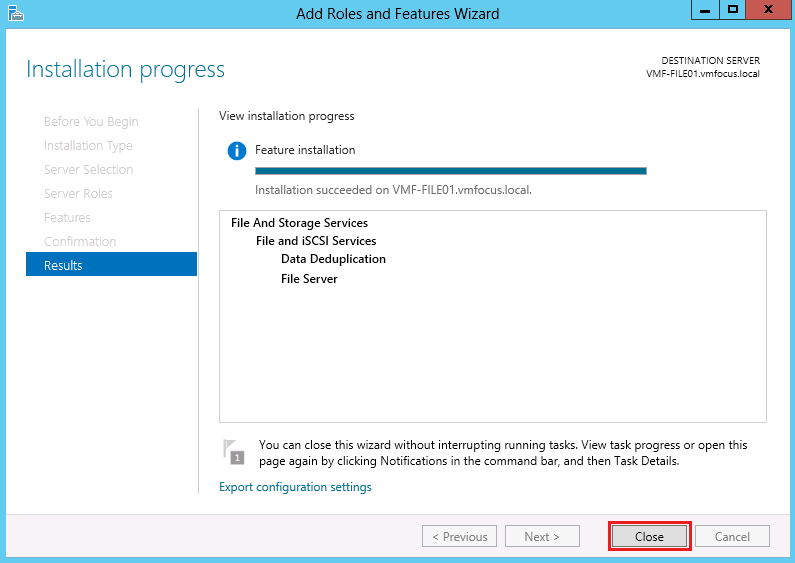This screenshot has height=563, width=795.
Task: Click the blue info icon beside Feature installation
Action: pyautogui.click(x=237, y=151)
